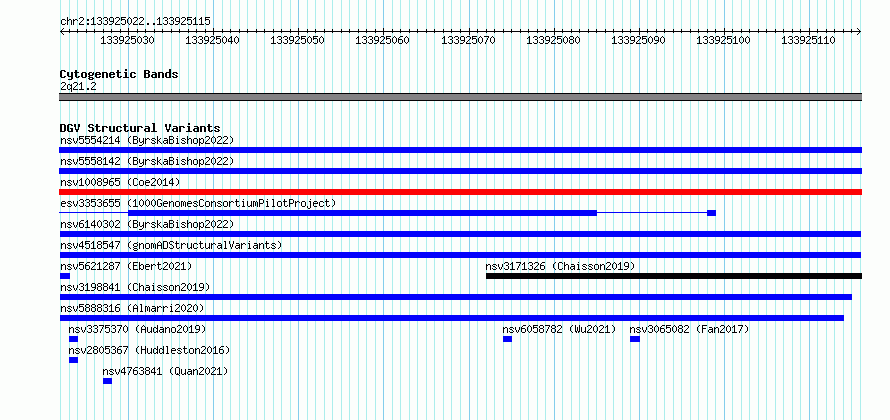Image resolution: width=890 pixels, height=420 pixels.
Task: Click the small nsv5621287 blue block
Action: tap(65, 276)
